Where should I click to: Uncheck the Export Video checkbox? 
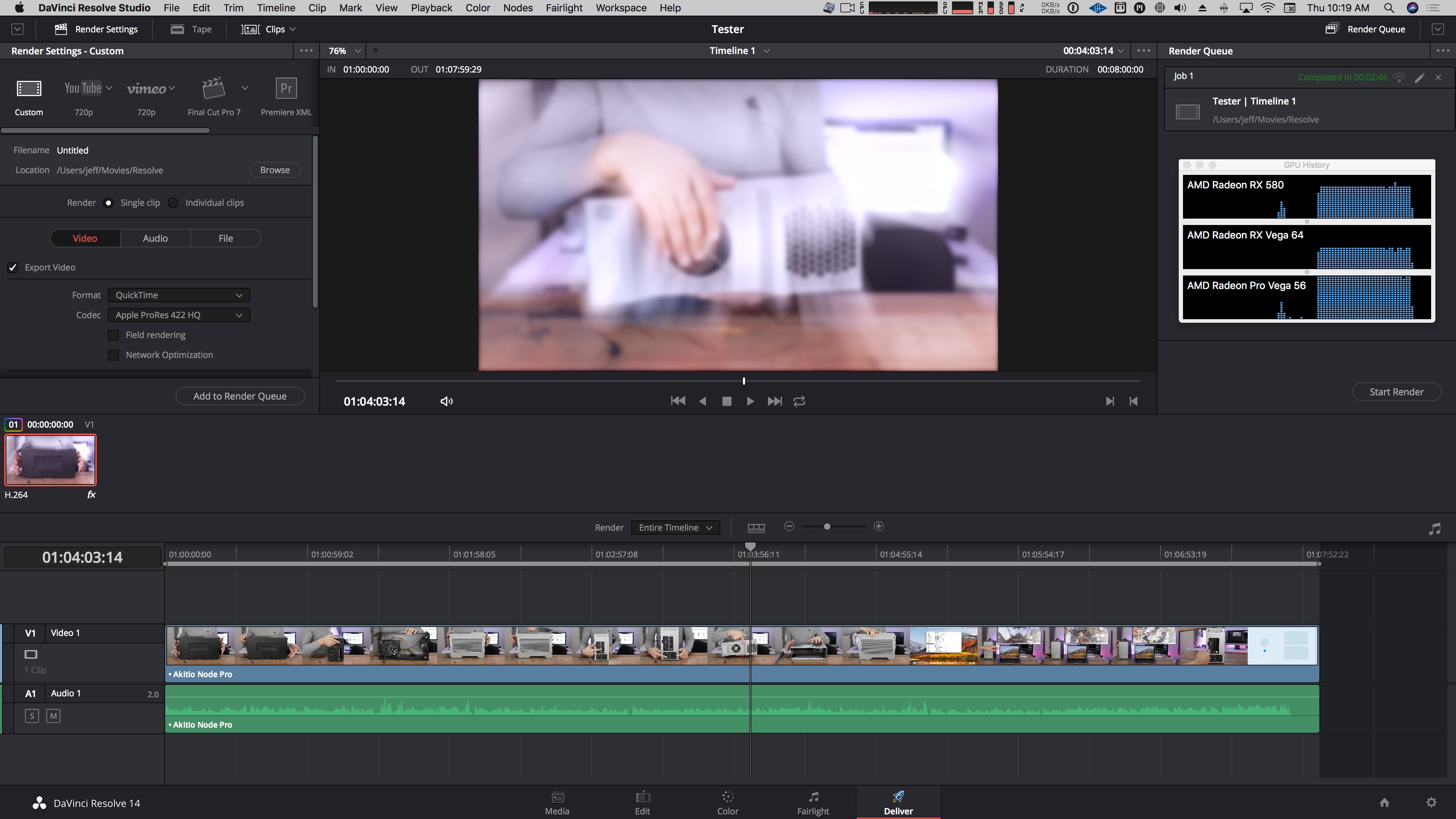[13, 267]
